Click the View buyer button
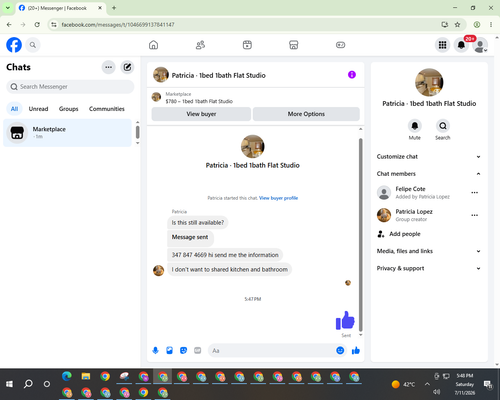The image size is (500, 400). pos(201,114)
